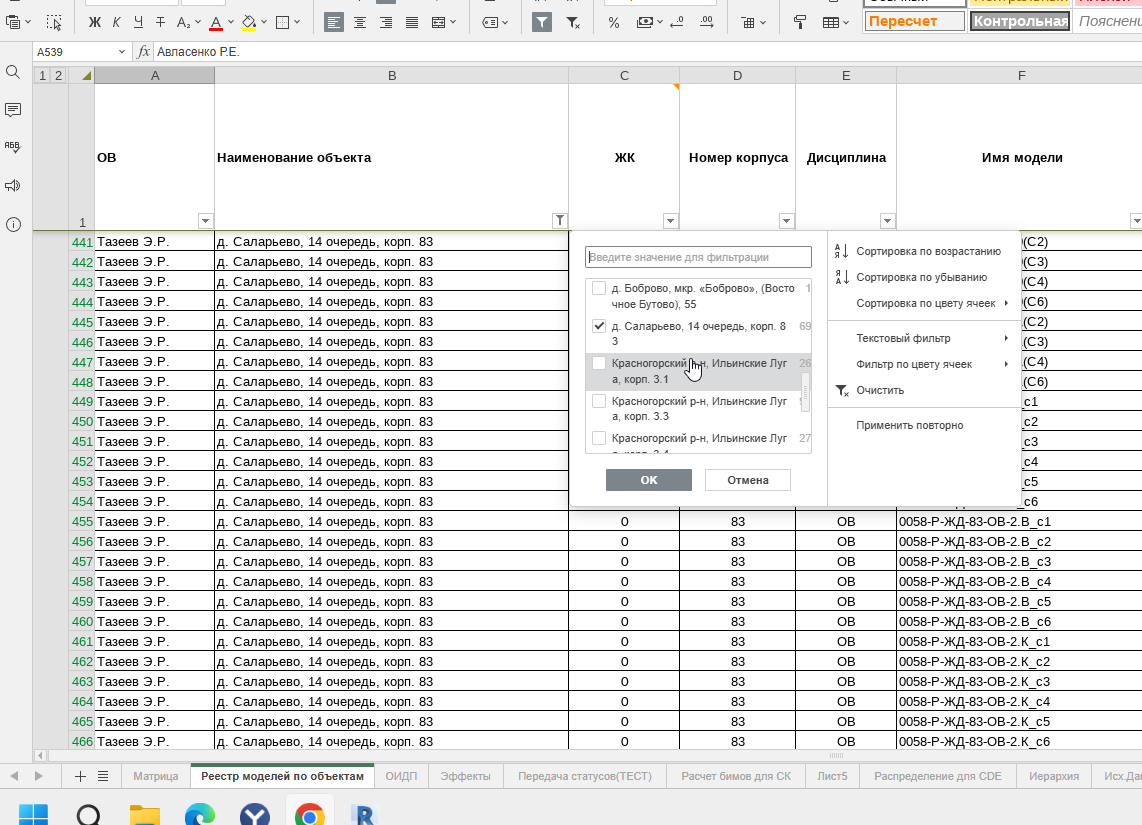This screenshot has height=825, width=1142.
Task: Uncheck д. Саларьево, 14 очередь checkbox
Action: (599, 326)
